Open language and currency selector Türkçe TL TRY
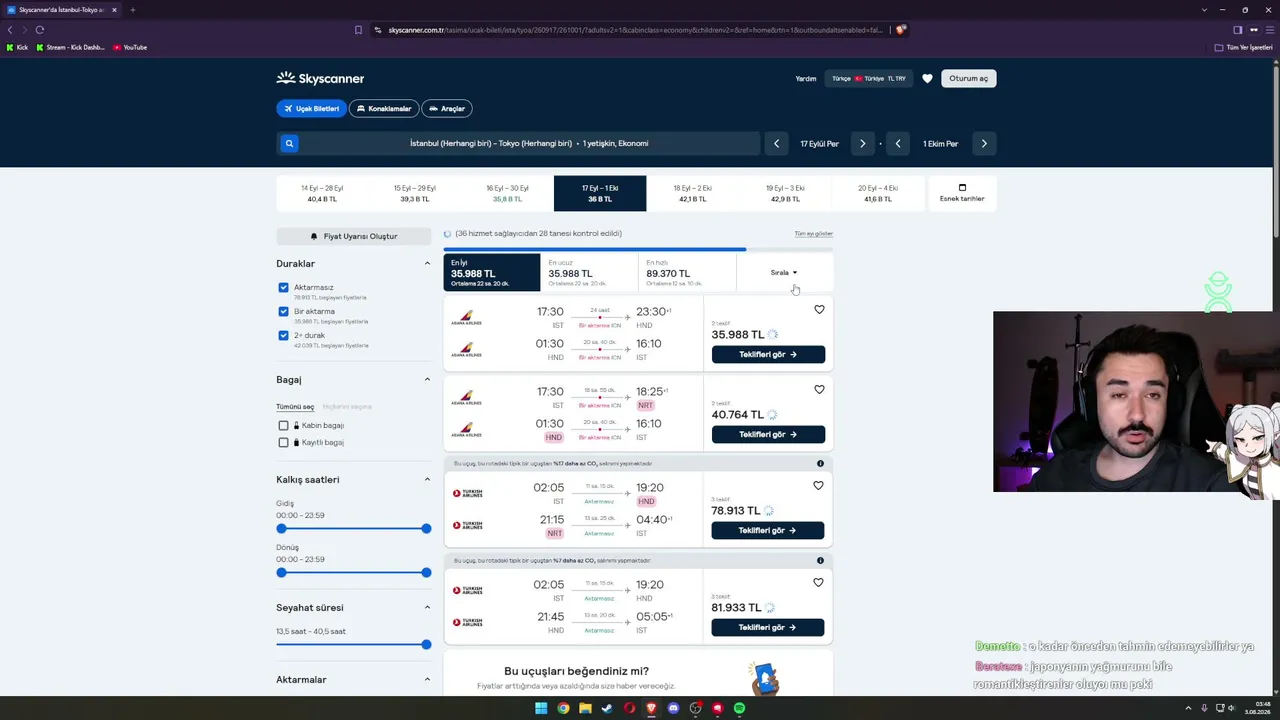Viewport: 1280px width, 720px height. point(869,78)
